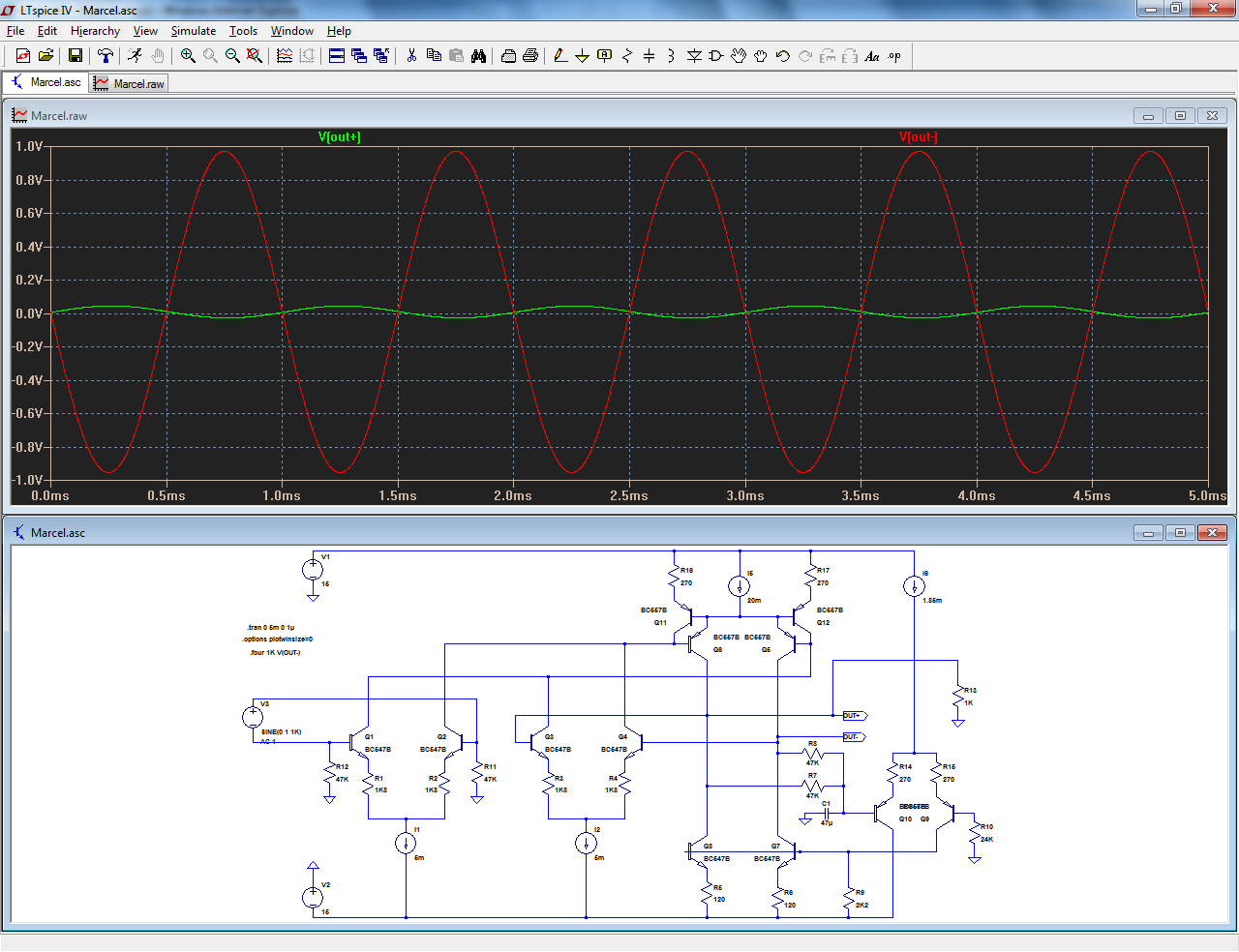The width and height of the screenshot is (1239, 952).
Task: Save the schematic with floppy icon
Action: (x=75, y=56)
